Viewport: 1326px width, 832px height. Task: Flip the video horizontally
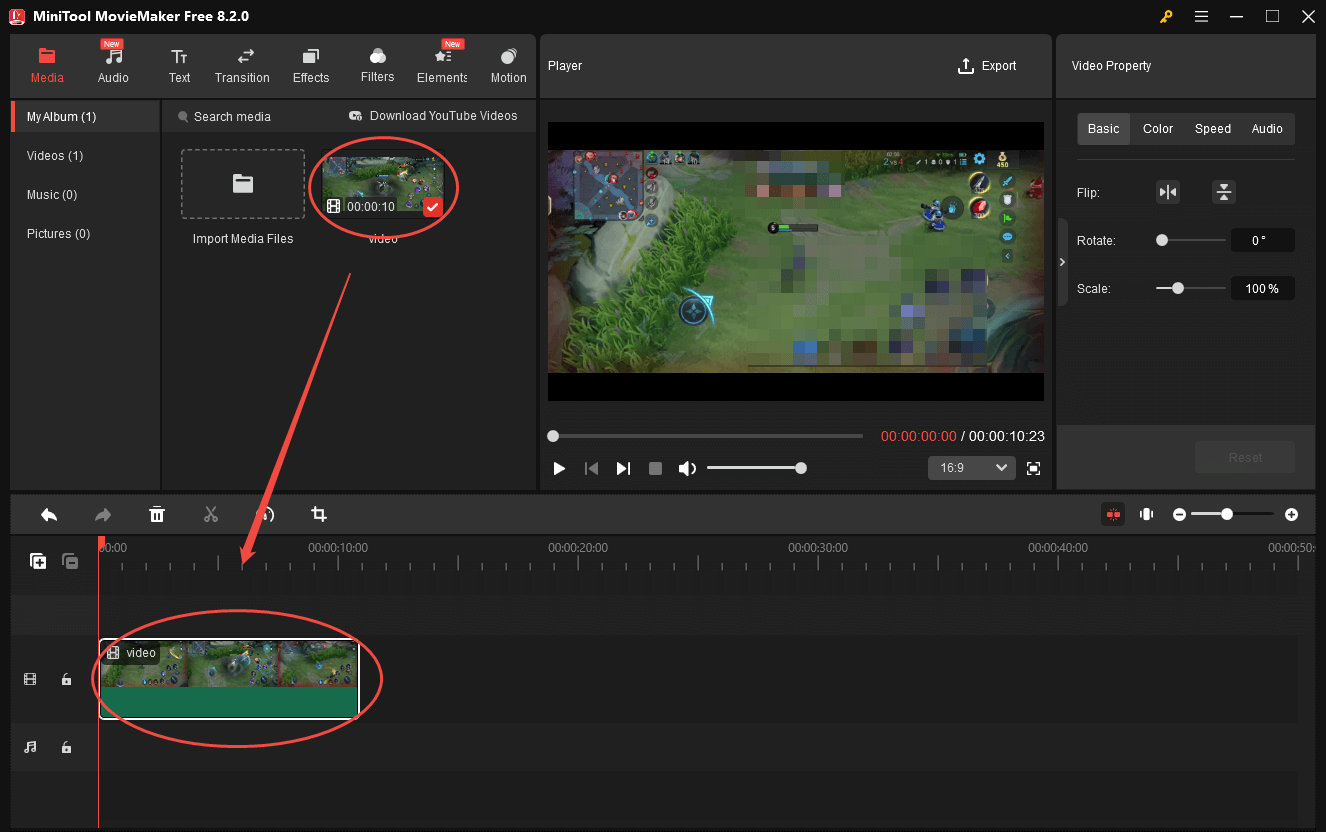(1168, 193)
